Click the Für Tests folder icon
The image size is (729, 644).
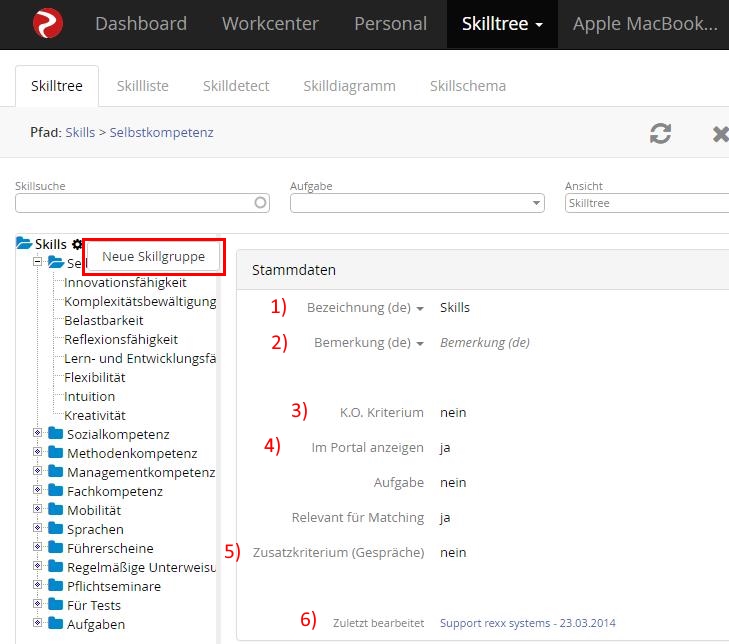coord(56,604)
